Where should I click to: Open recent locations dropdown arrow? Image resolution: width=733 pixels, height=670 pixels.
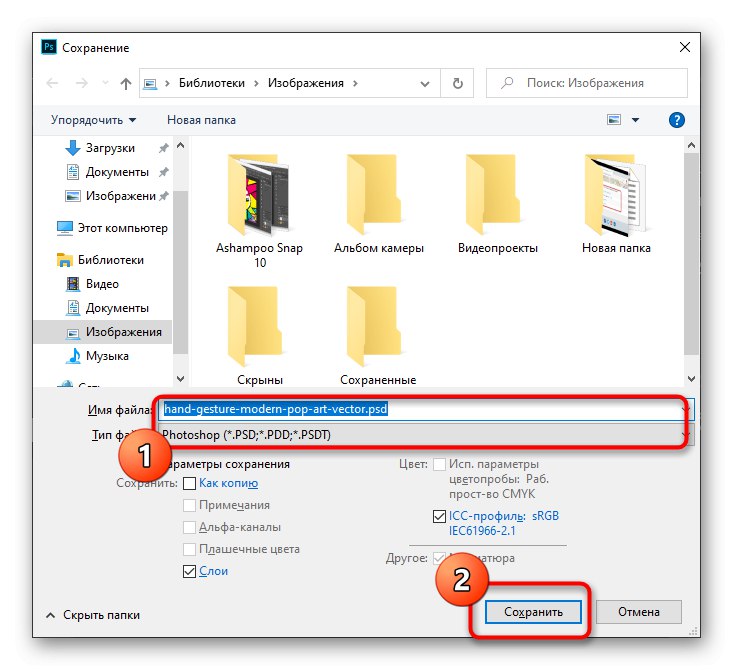(x=106, y=83)
